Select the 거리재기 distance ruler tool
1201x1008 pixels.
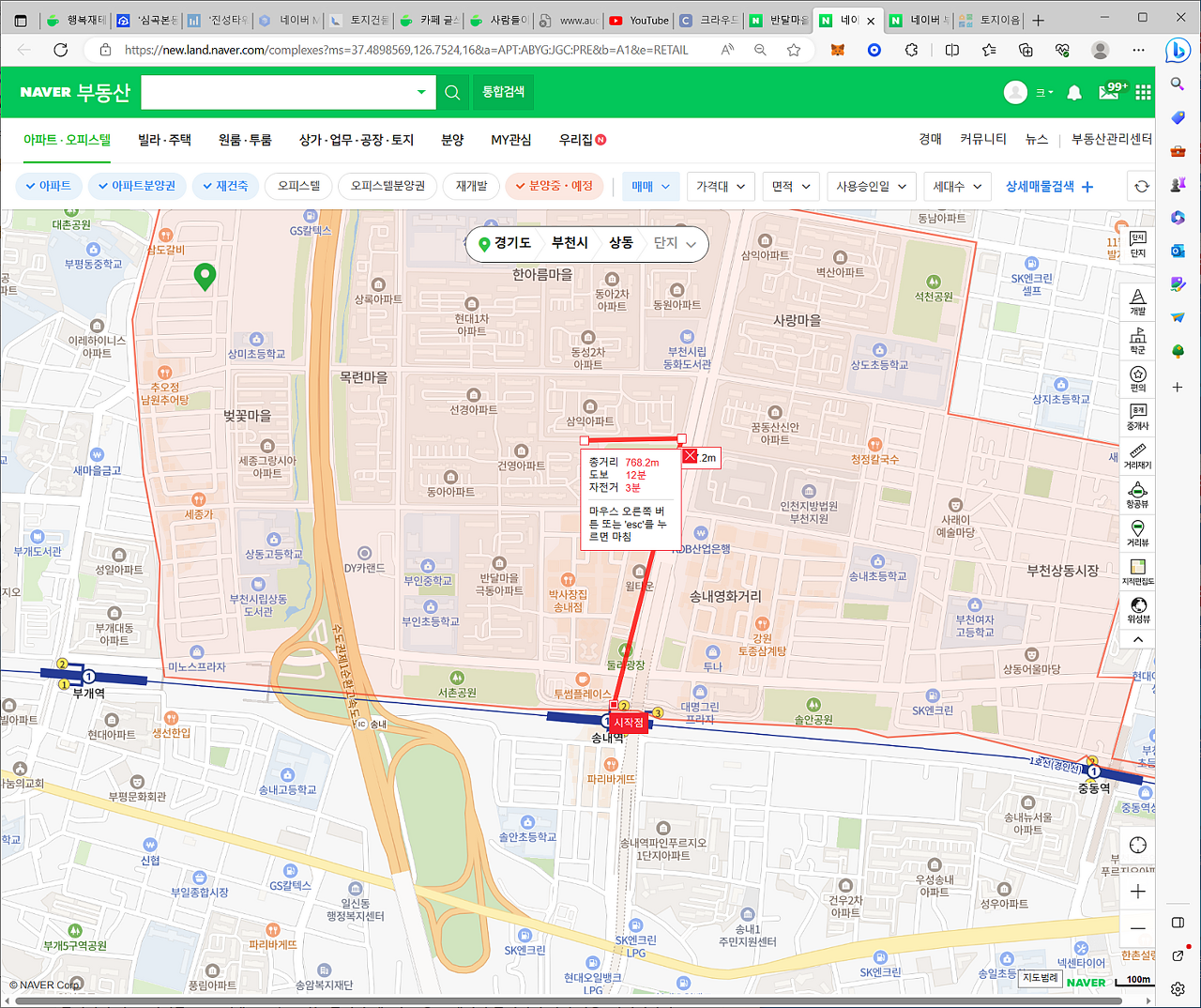point(1138,457)
